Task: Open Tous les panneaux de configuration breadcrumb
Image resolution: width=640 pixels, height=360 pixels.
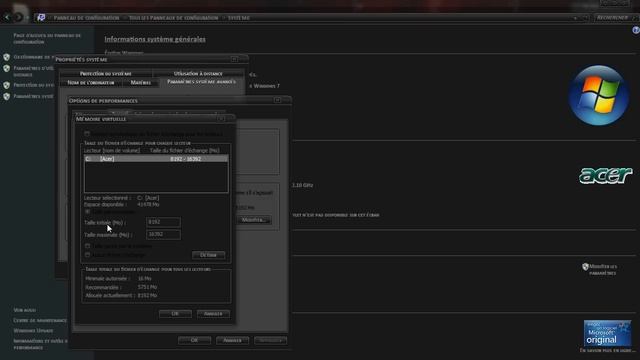Action: tap(173, 18)
